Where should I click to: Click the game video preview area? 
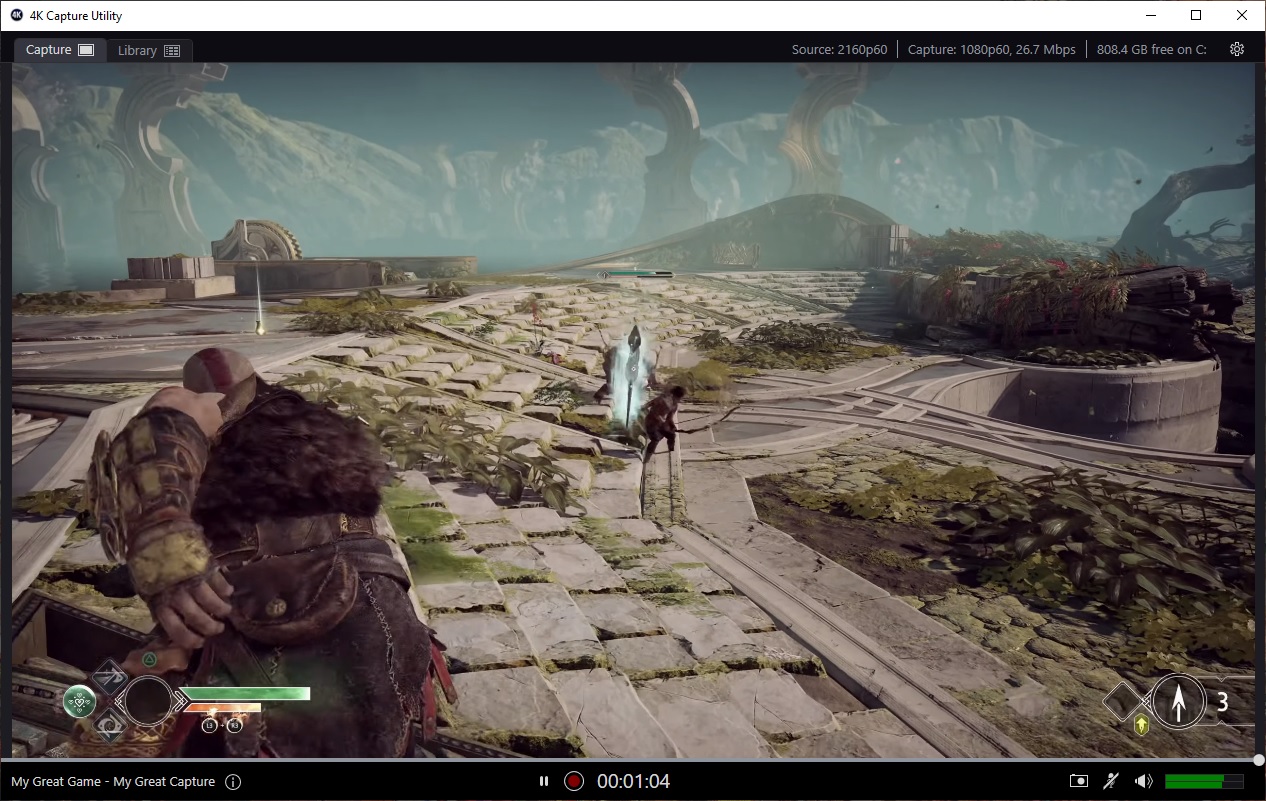coord(633,411)
